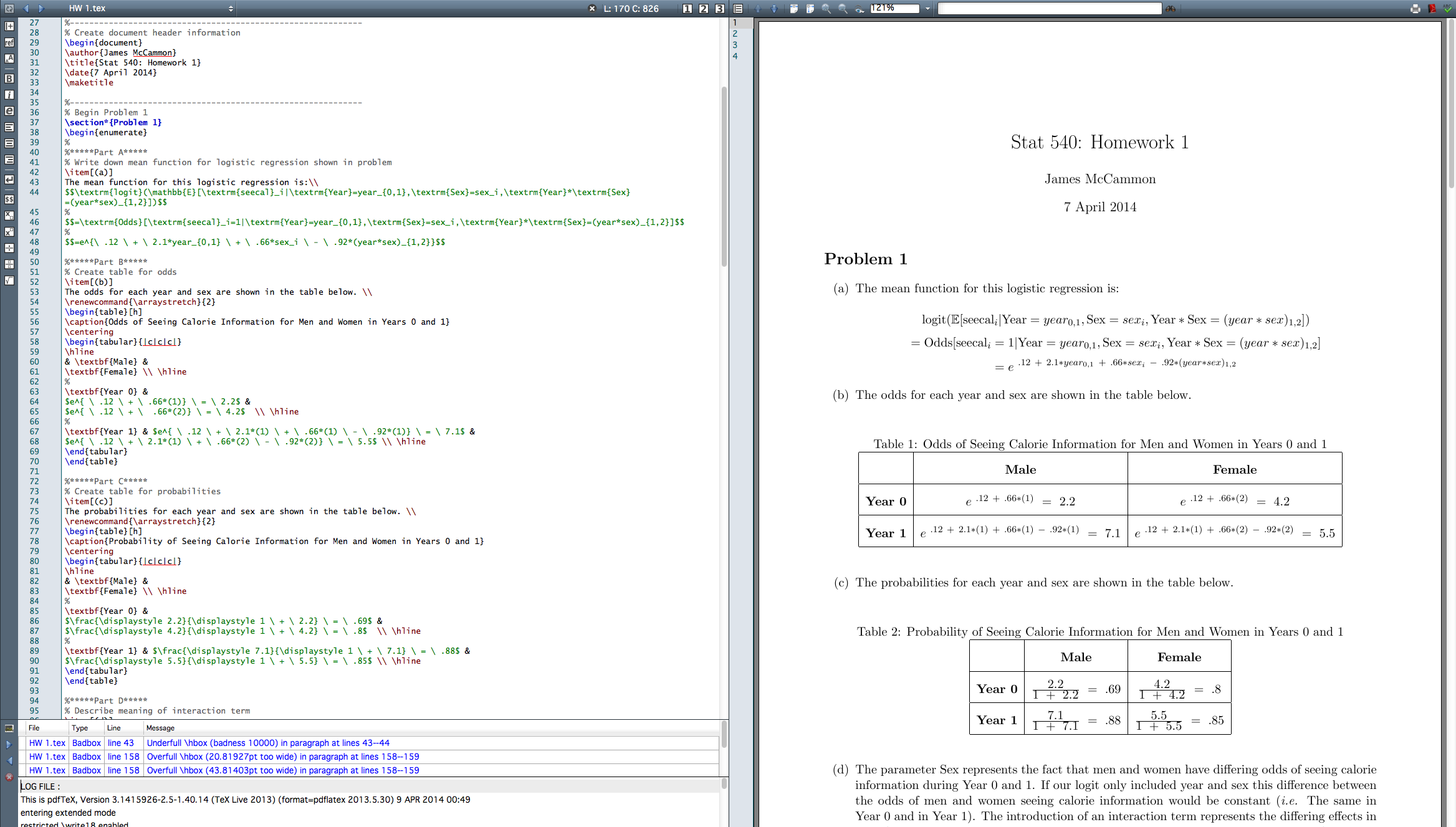Close the current HW 1.tex document
The width and height of the screenshot is (1456, 827).
592,9
